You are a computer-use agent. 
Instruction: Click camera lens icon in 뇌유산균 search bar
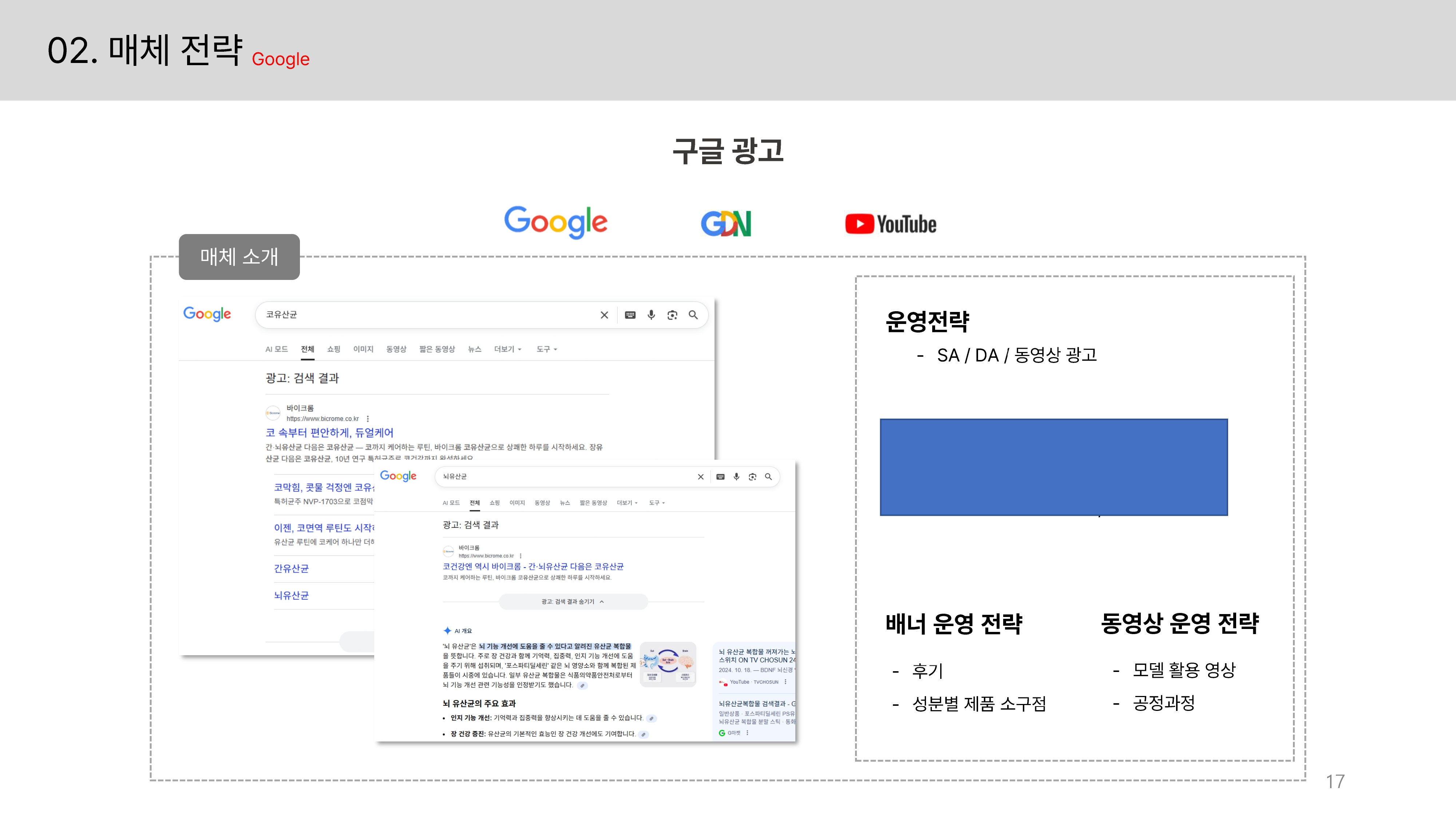point(752,476)
